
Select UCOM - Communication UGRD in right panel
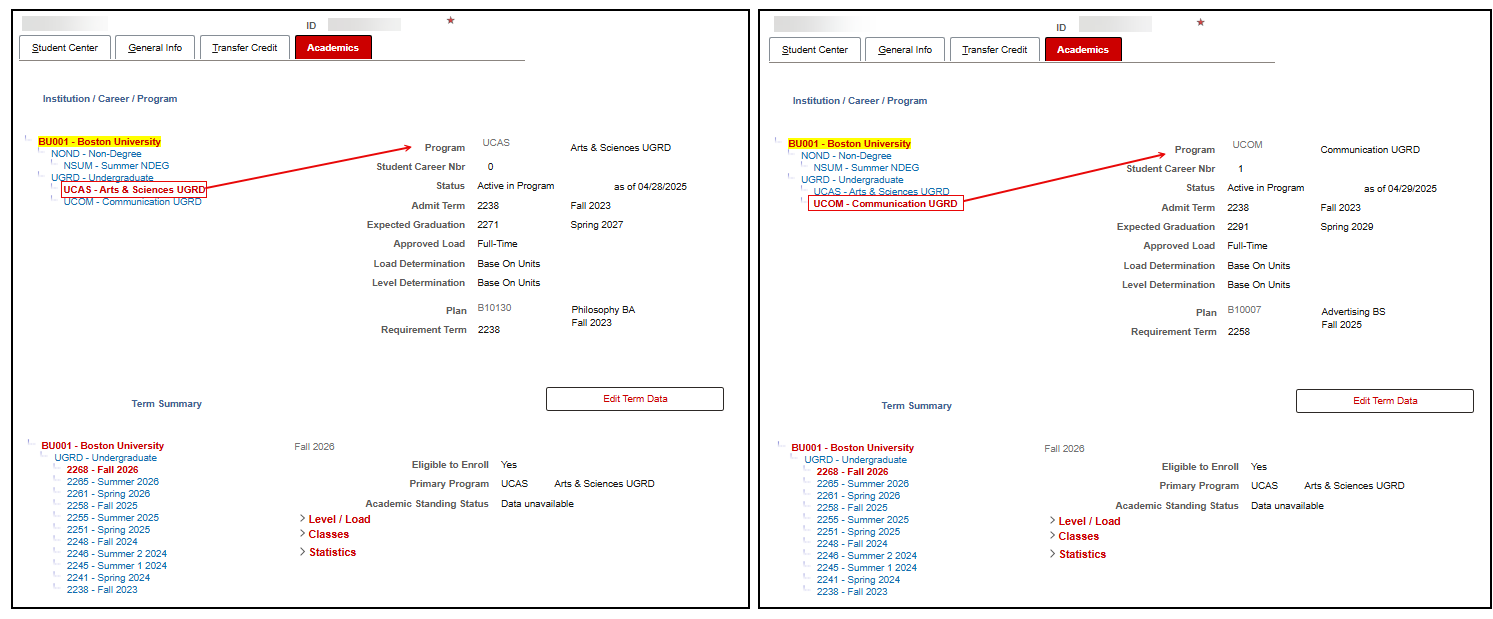885,203
